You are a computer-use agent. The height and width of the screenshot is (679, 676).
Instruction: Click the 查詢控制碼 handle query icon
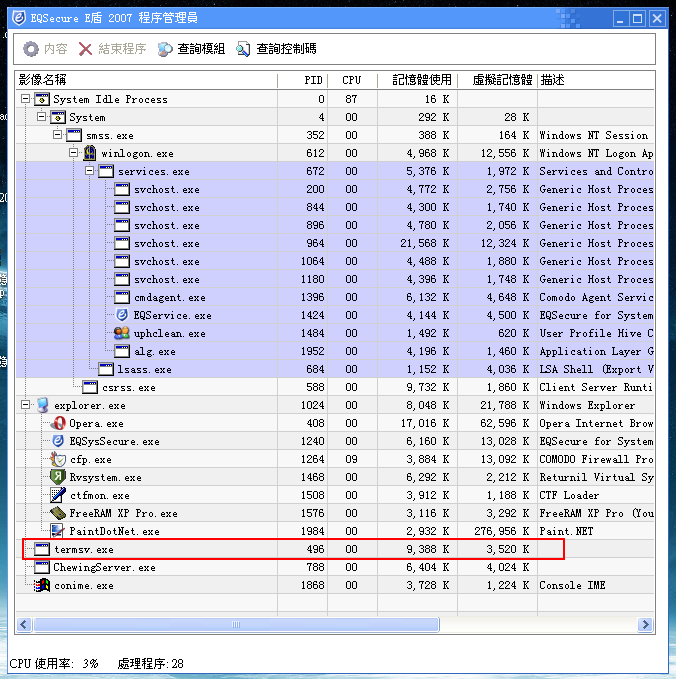tap(243, 49)
